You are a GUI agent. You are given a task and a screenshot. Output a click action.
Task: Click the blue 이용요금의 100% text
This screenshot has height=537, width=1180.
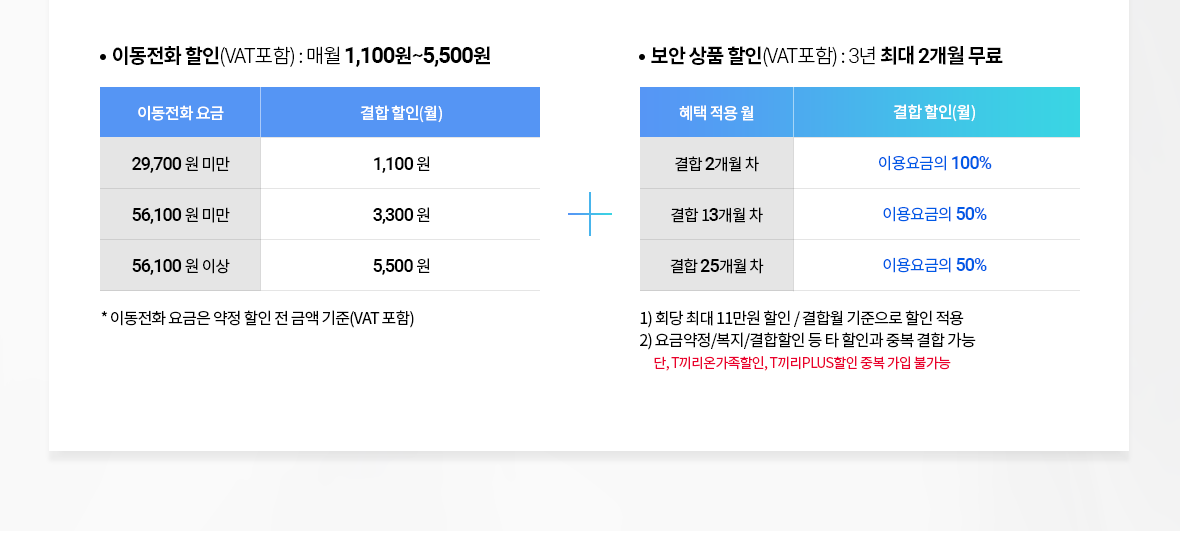(x=934, y=164)
